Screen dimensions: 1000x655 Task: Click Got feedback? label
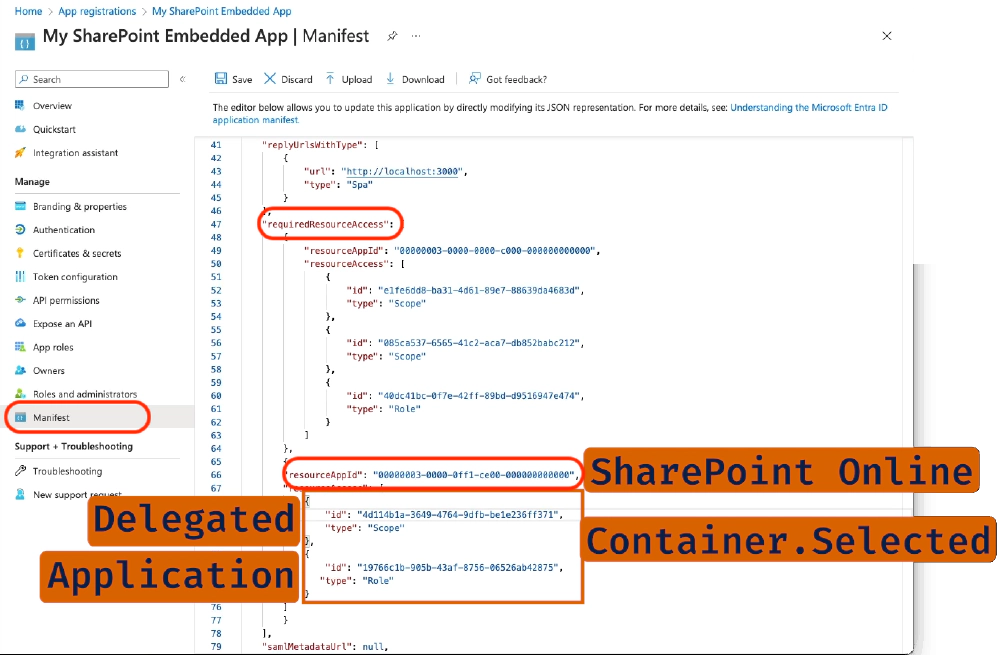coord(517,79)
